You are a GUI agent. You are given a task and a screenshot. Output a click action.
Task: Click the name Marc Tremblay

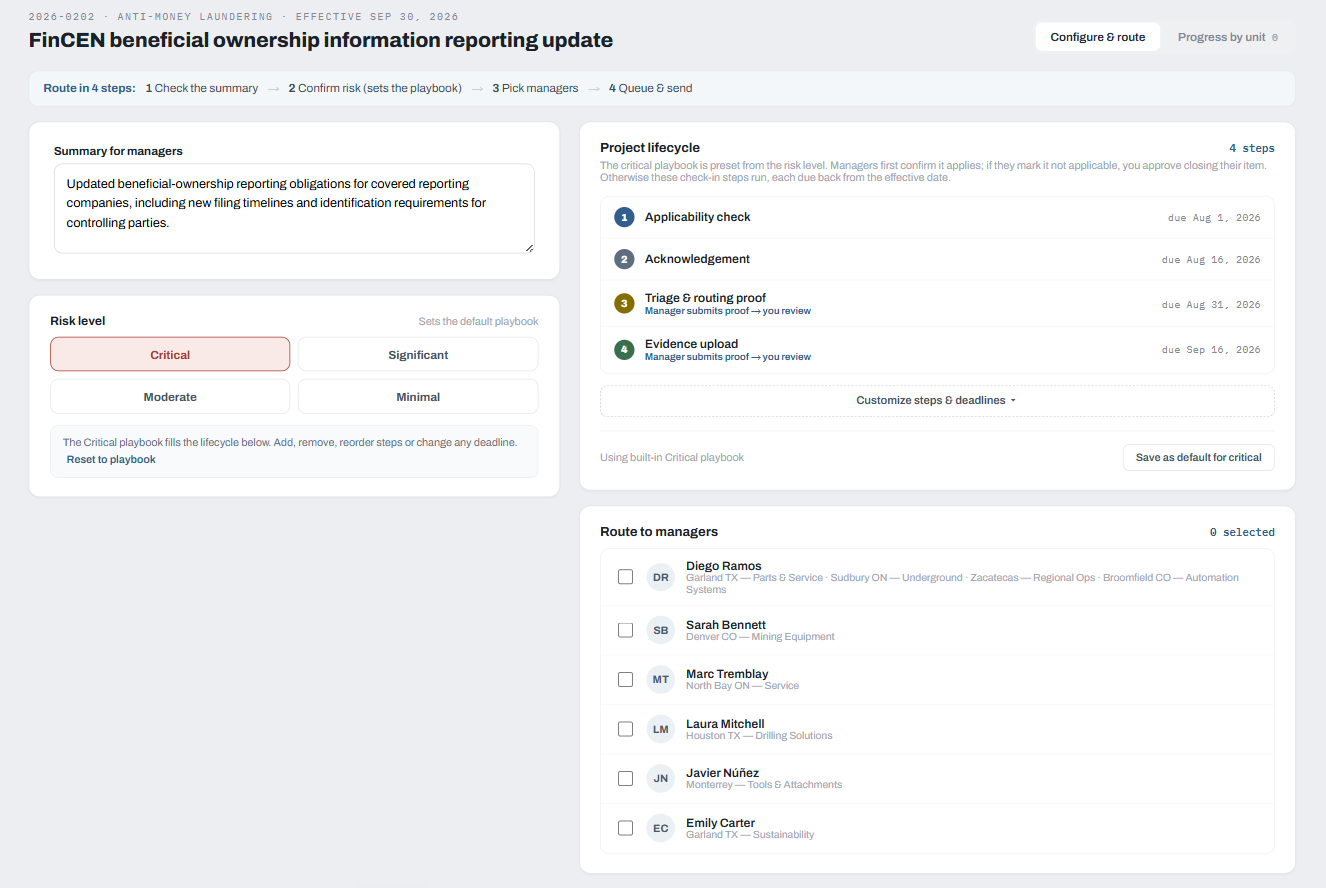(x=727, y=674)
